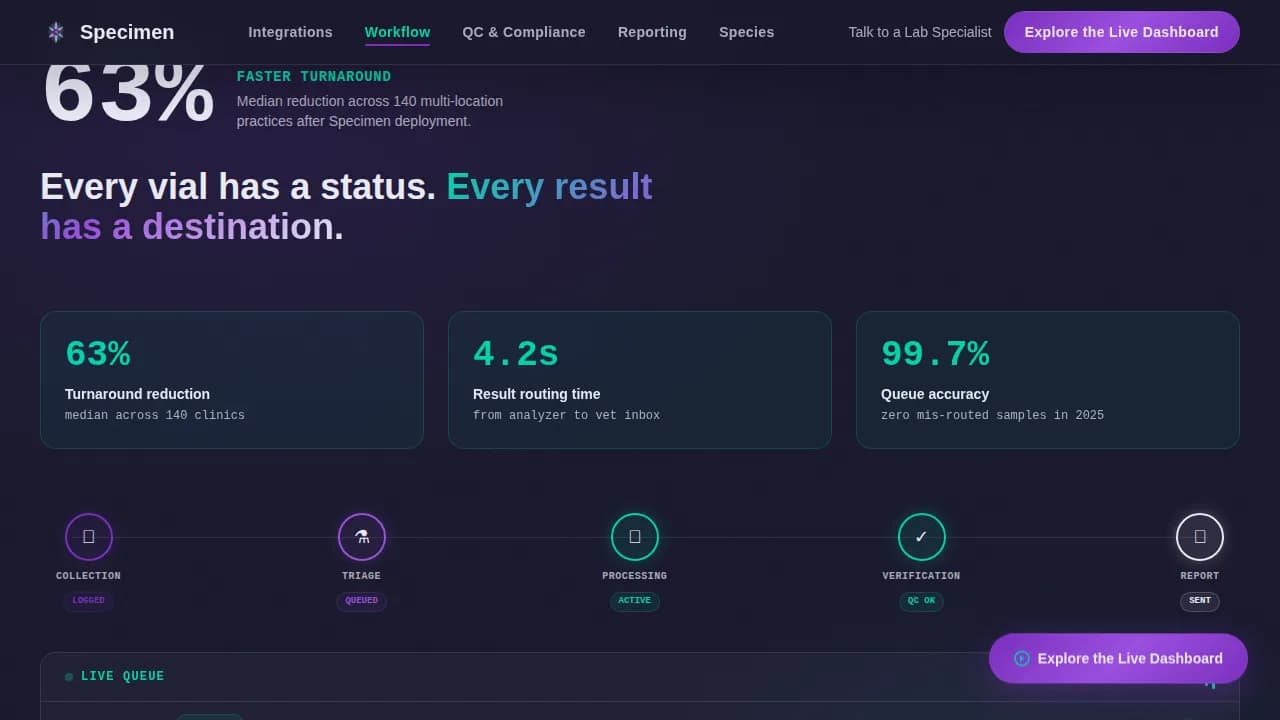The image size is (1280, 720).
Task: Click the floating Explore the Live Dashboard button
Action: pos(1119,658)
